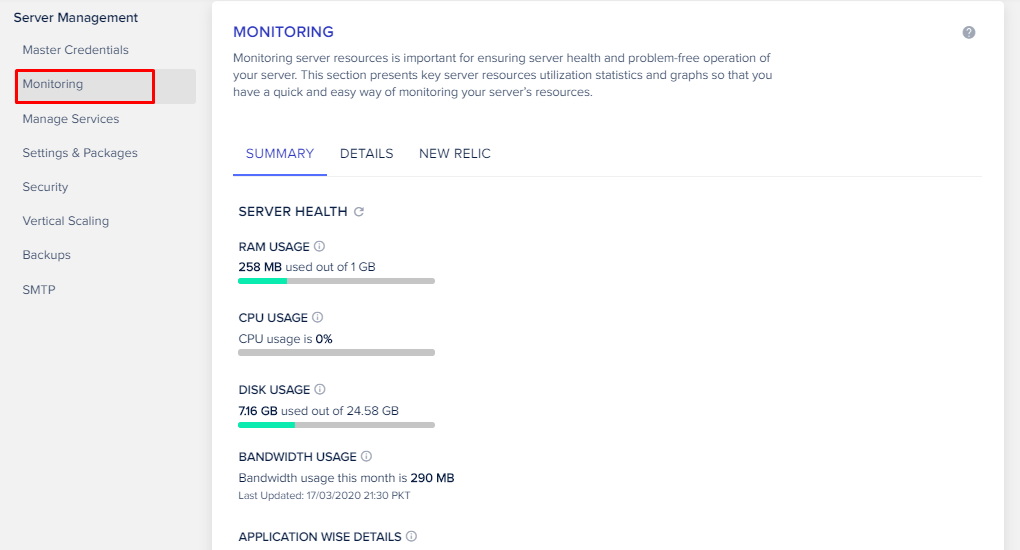Viewport: 1020px width, 550px height.
Task: Open Settings & Packages section
Action: coord(80,153)
